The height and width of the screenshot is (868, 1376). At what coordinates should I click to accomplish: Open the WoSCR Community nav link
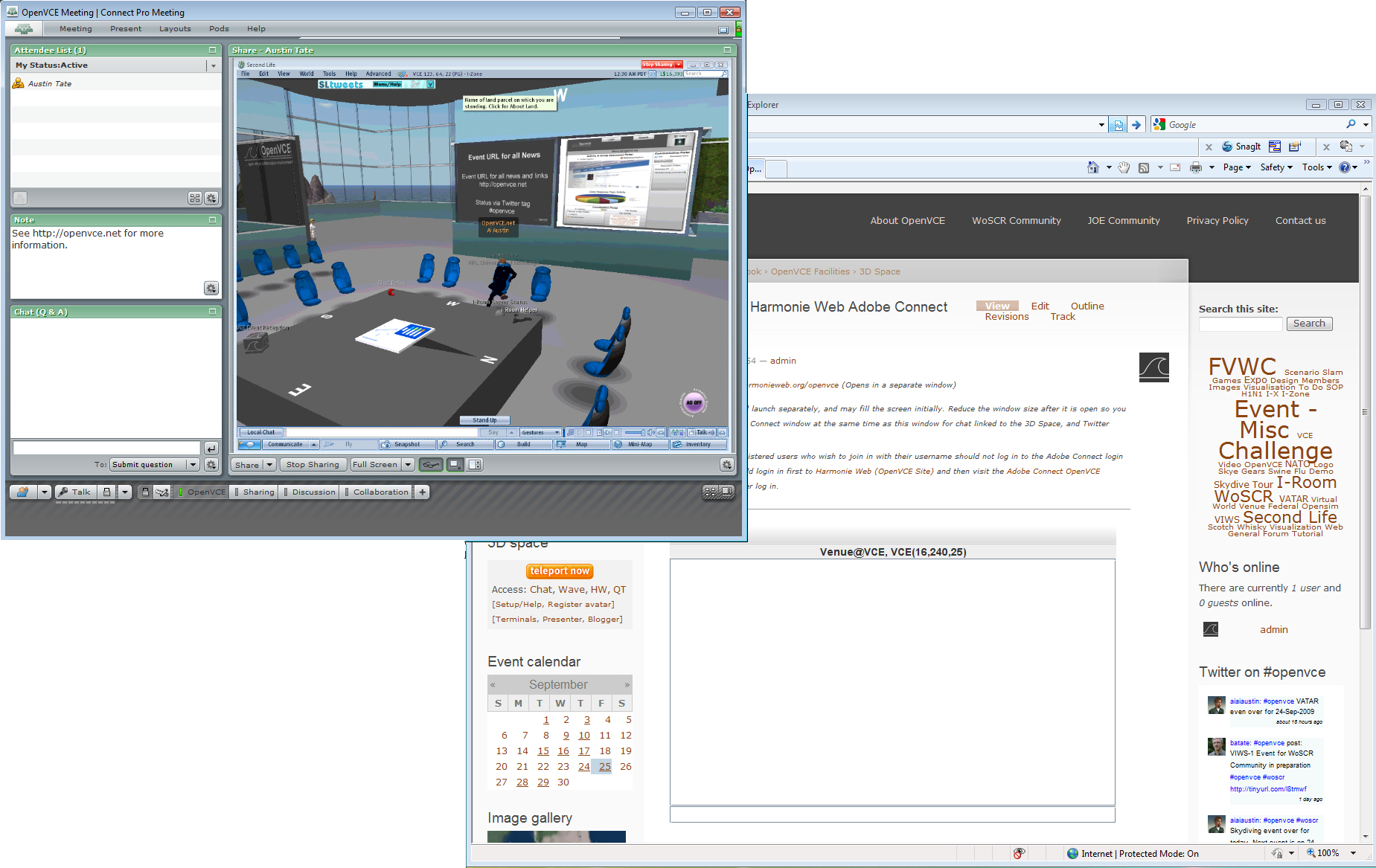pos(1016,221)
